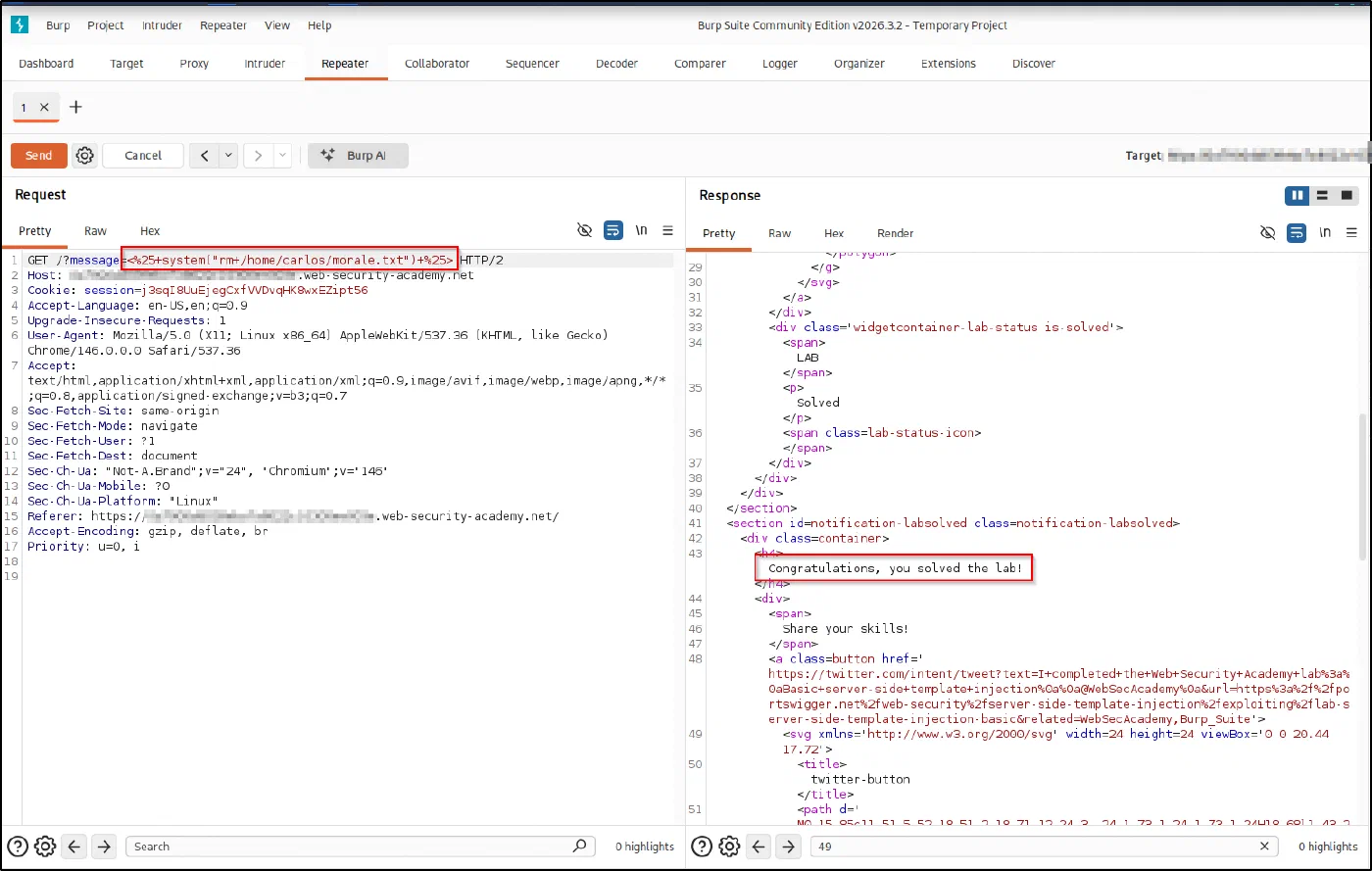Show the Response Render tab
Viewport: 1372px width, 871px height.
point(895,233)
